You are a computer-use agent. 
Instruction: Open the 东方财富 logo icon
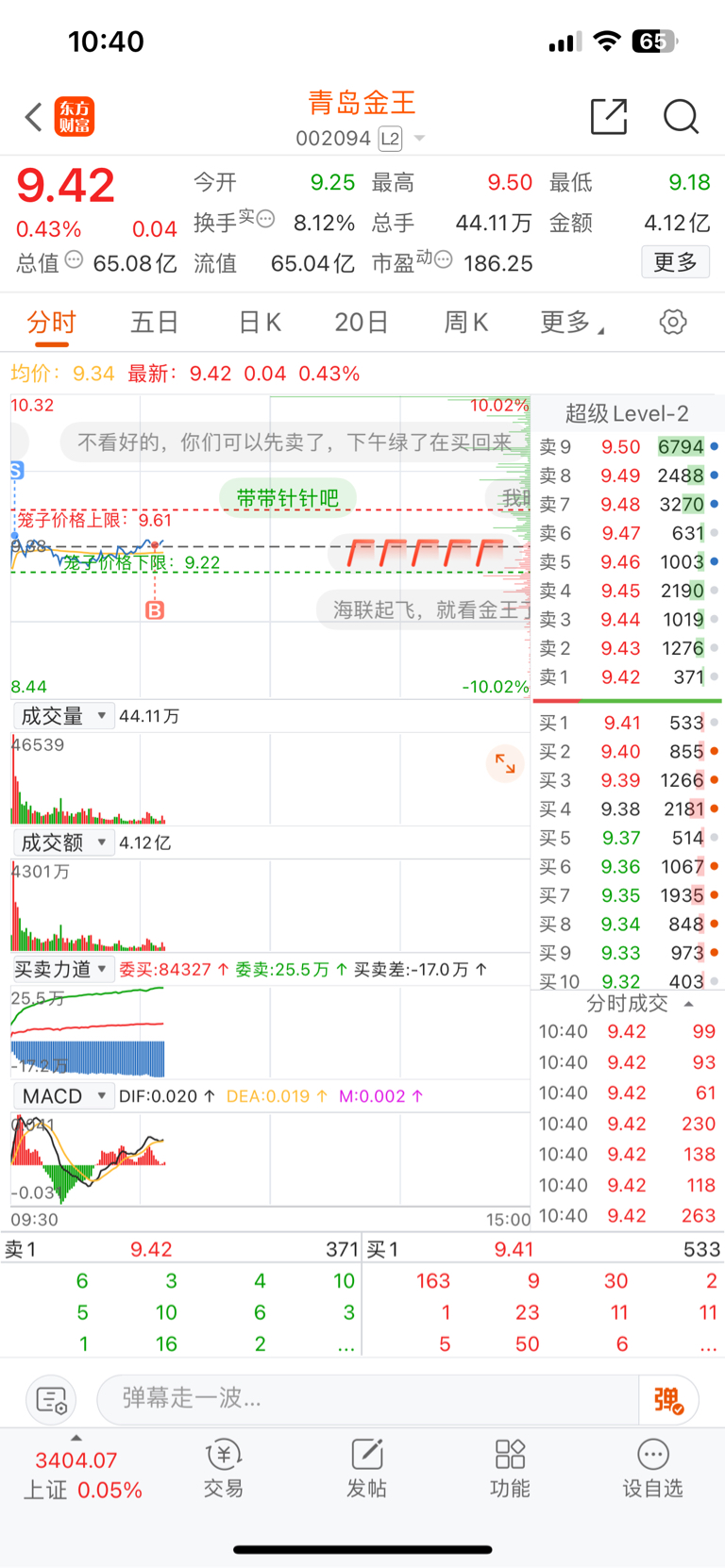click(75, 117)
